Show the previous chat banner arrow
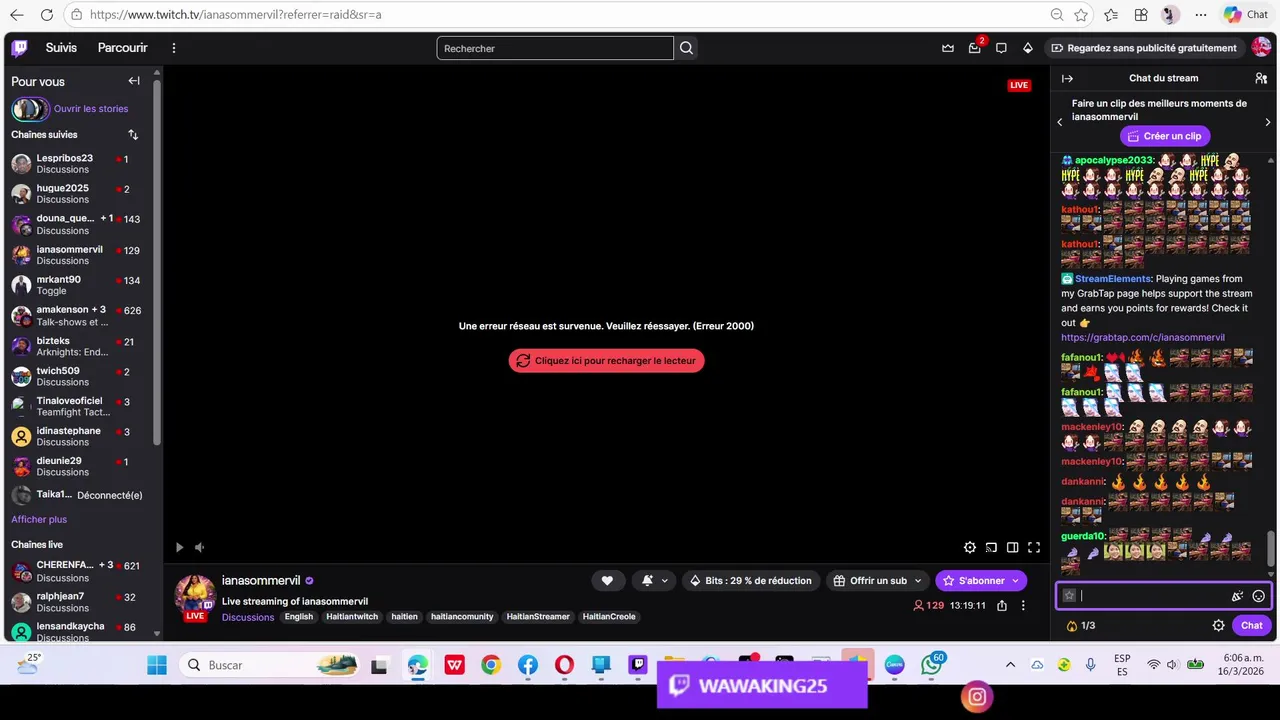1280x720 pixels. [1060, 122]
